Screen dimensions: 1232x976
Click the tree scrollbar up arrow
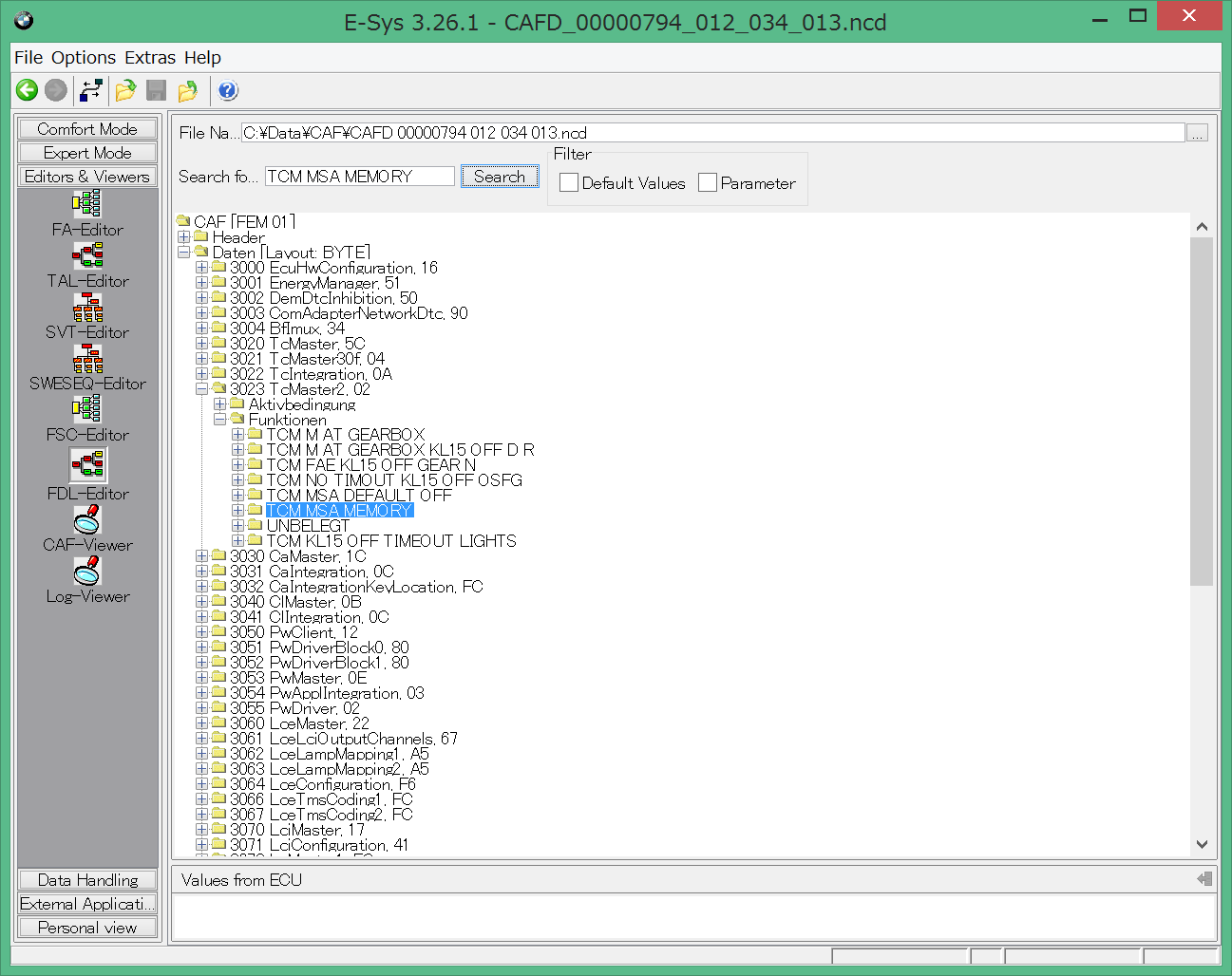click(1202, 226)
